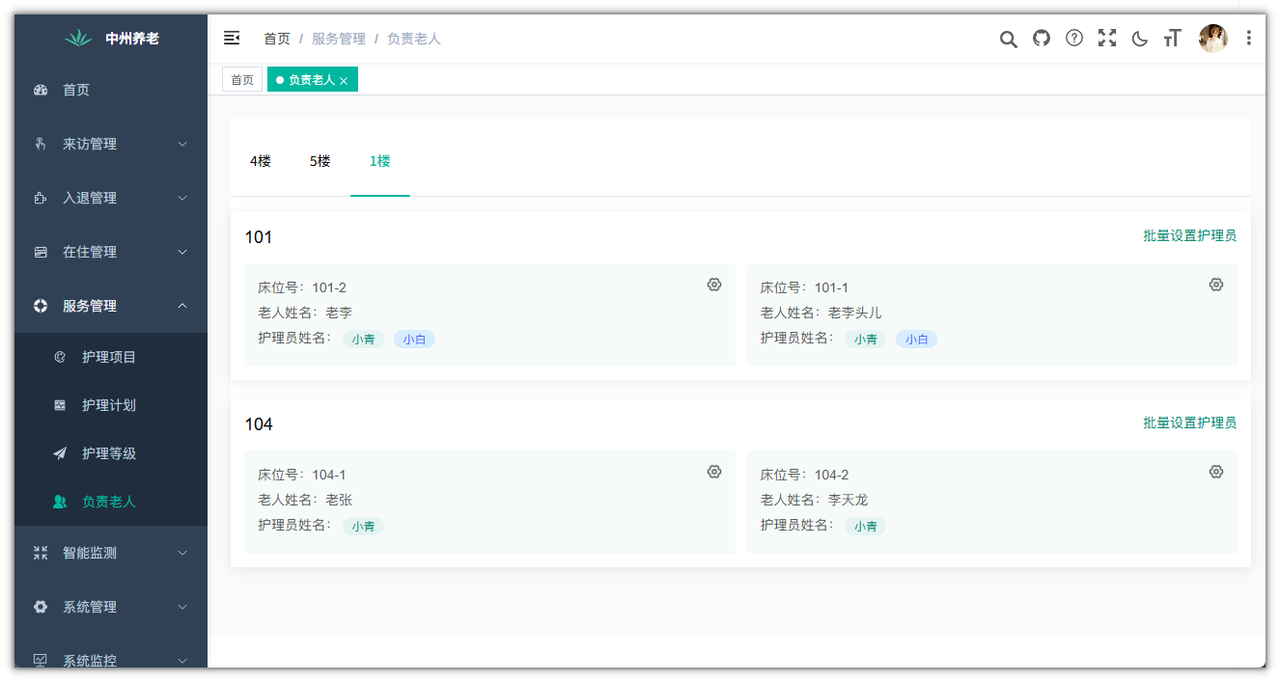Image resolution: width=1280 pixels, height=682 pixels.
Task: Open 护理计划 in the sidebar
Action: point(109,405)
